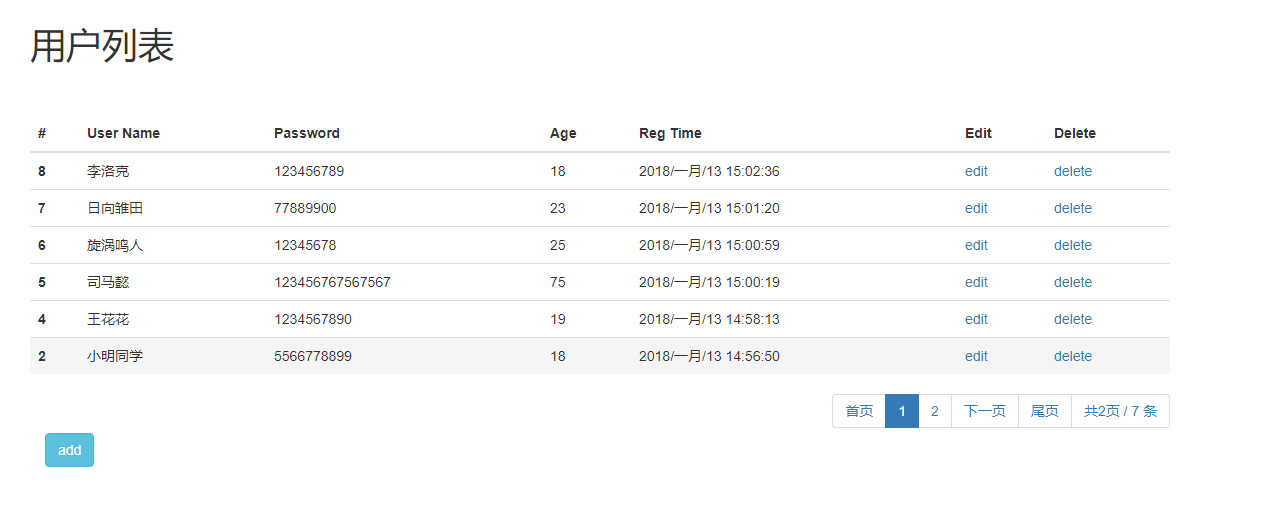1261x509 pixels.
Task: Edit user 小明同学
Action: [x=976, y=356]
